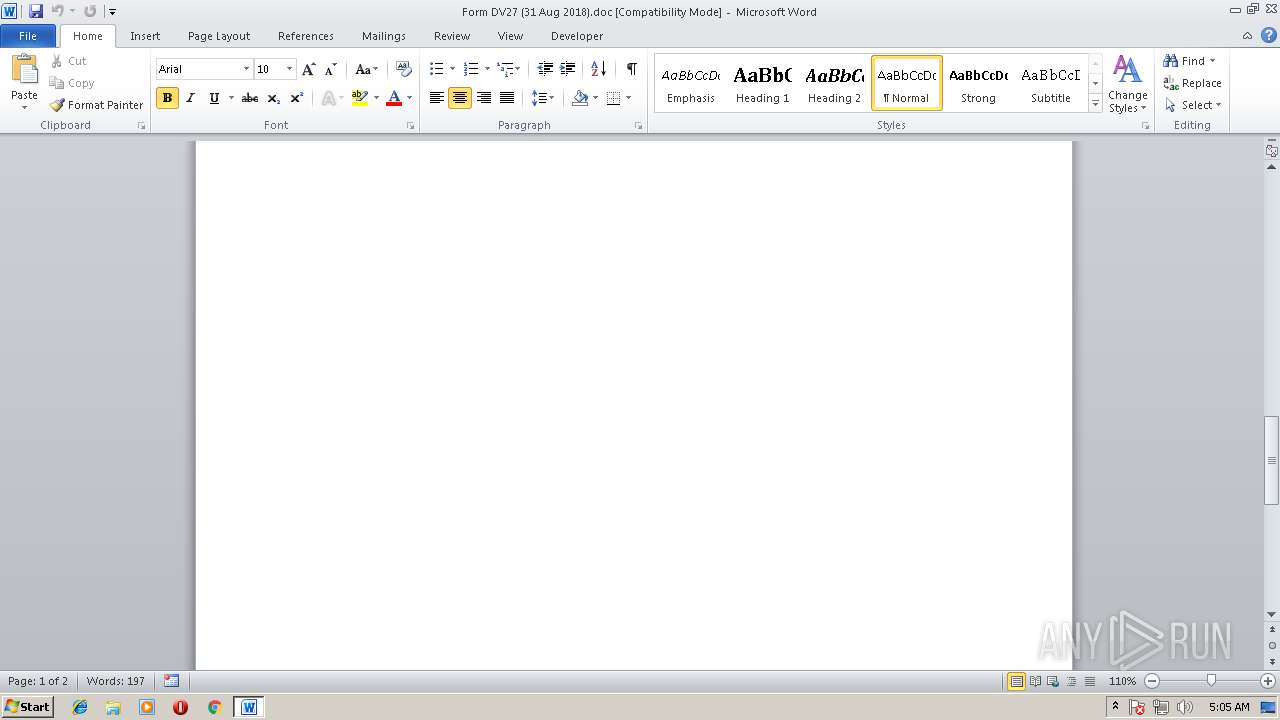Viewport: 1280px width, 720px height.
Task: Open the Arial font name dropdown
Action: [x=246, y=69]
